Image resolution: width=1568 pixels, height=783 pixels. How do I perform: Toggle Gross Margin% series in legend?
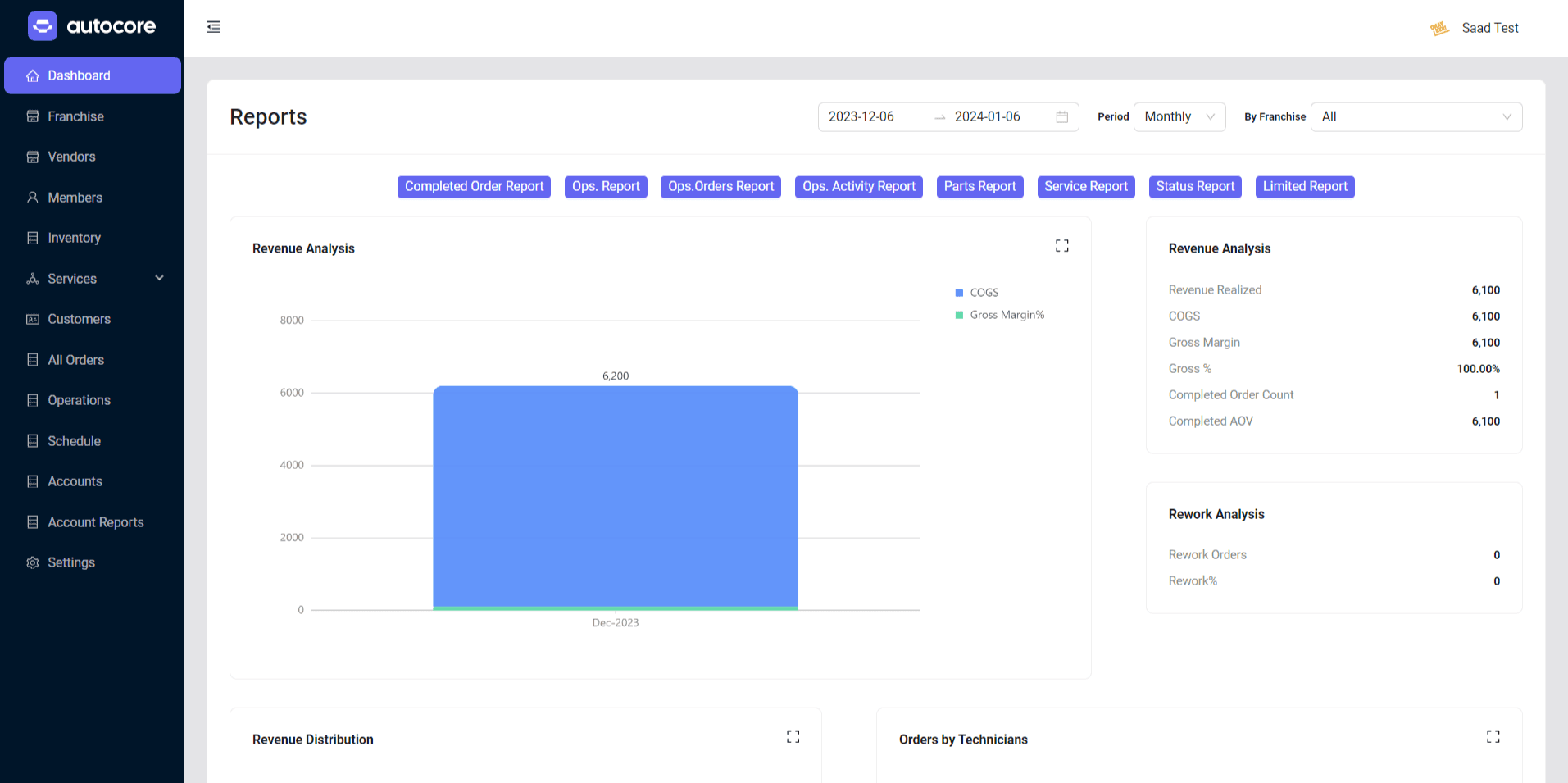pos(1000,315)
